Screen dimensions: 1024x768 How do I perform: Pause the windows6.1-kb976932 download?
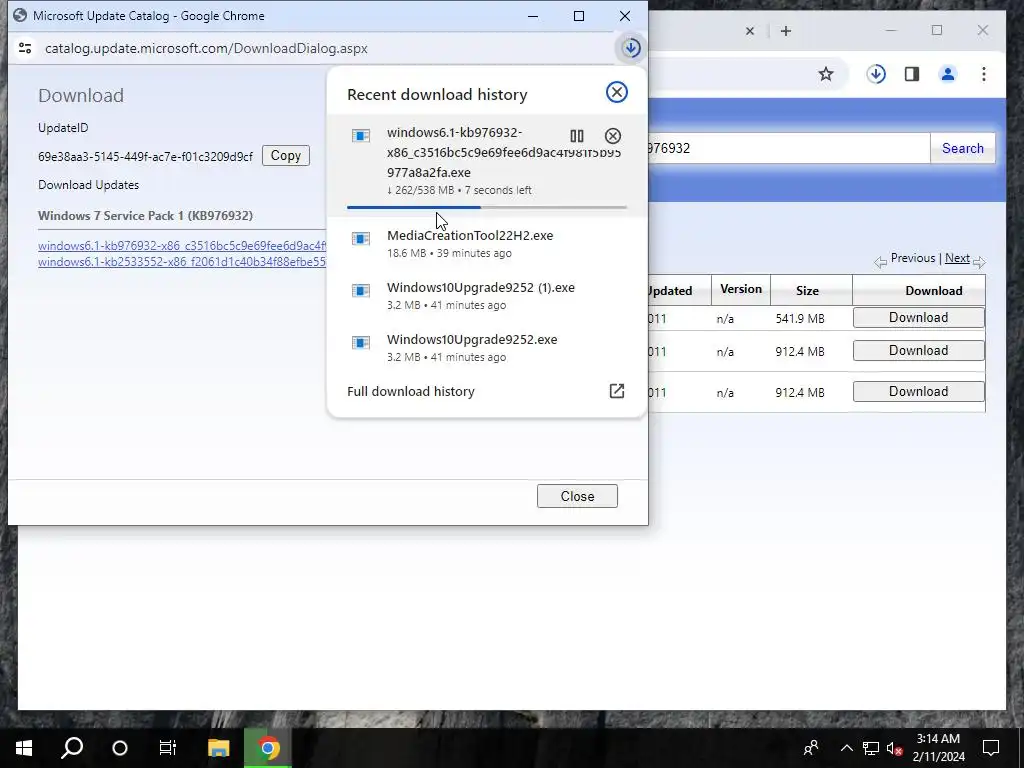[577, 136]
